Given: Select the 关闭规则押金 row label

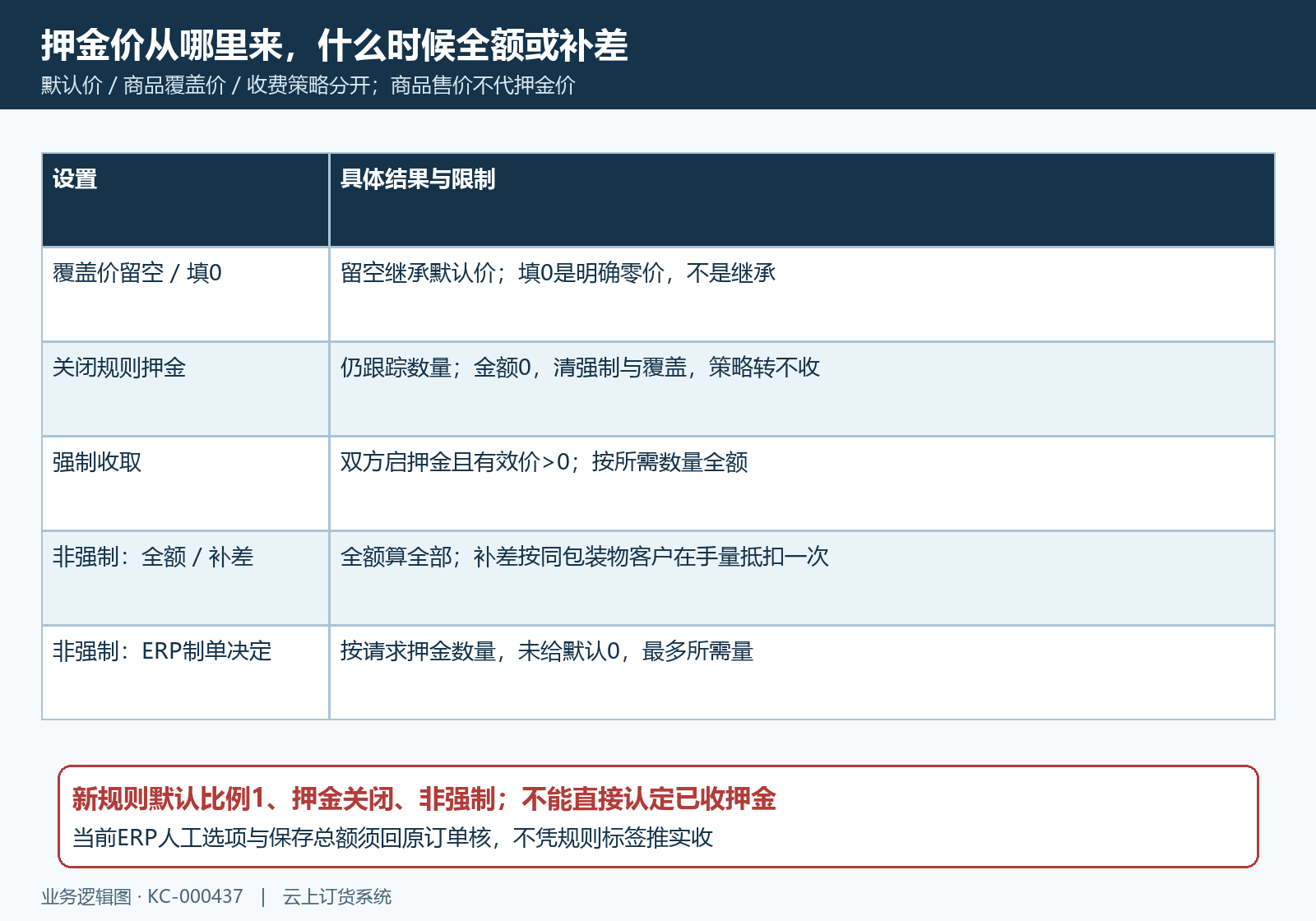Looking at the screenshot, I should (x=119, y=368).
